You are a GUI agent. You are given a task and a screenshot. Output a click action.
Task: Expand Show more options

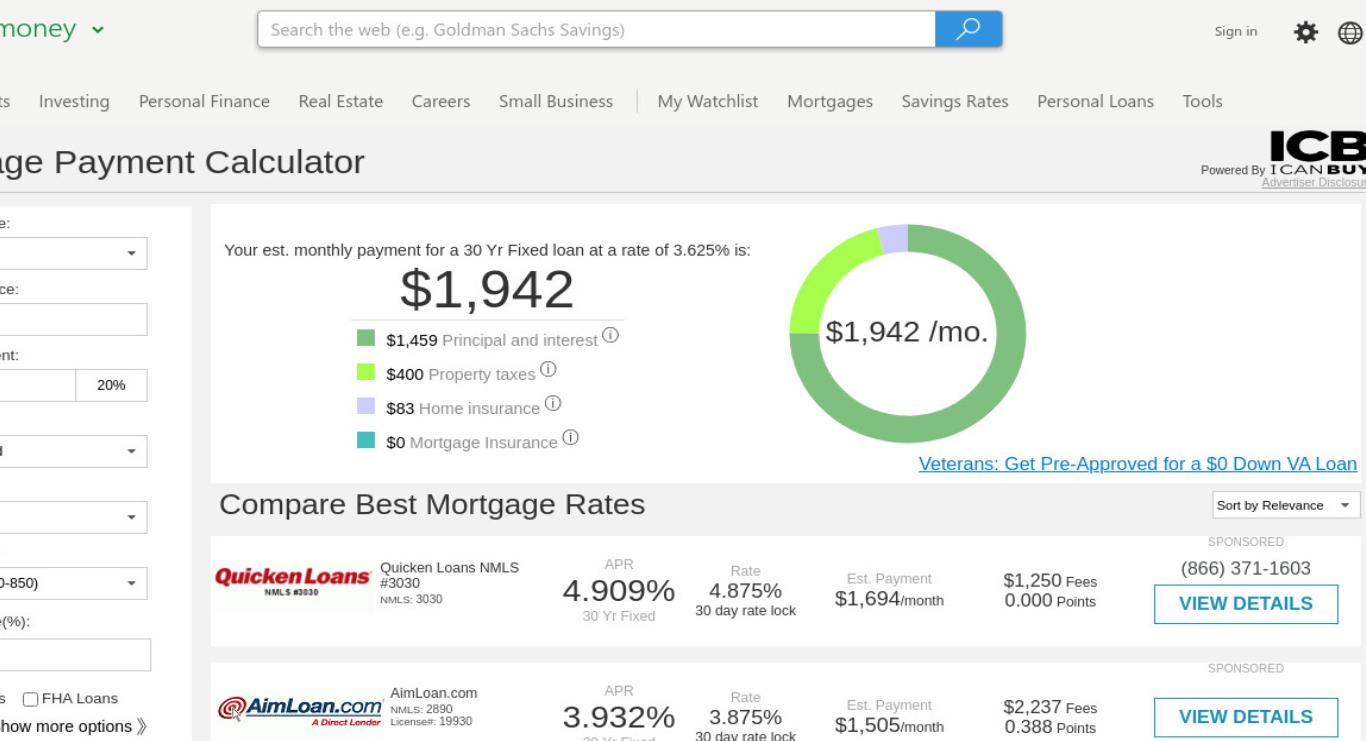pyautogui.click(x=73, y=726)
